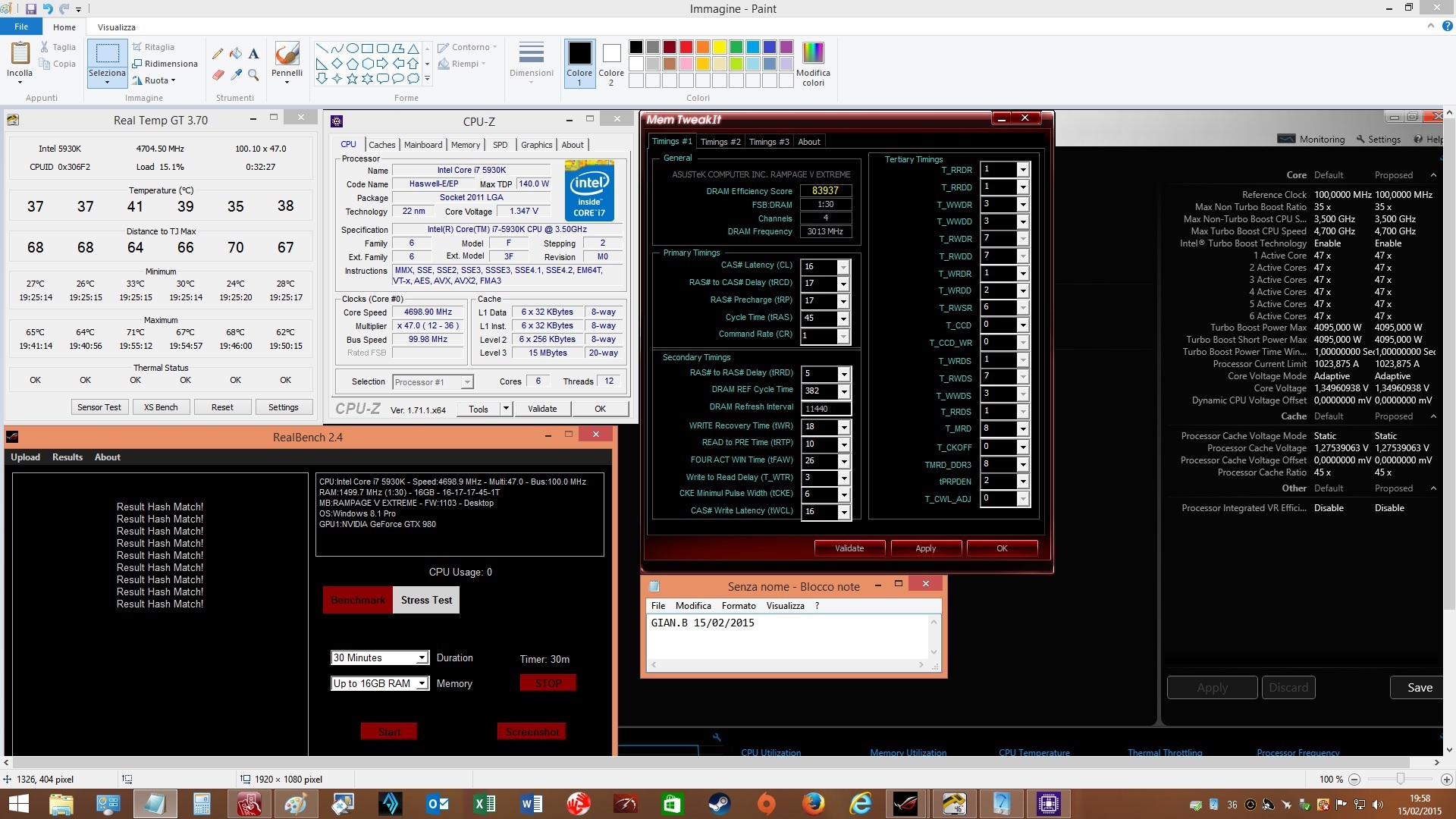Click the Windows Start button
The height and width of the screenshot is (819, 1456).
18,804
